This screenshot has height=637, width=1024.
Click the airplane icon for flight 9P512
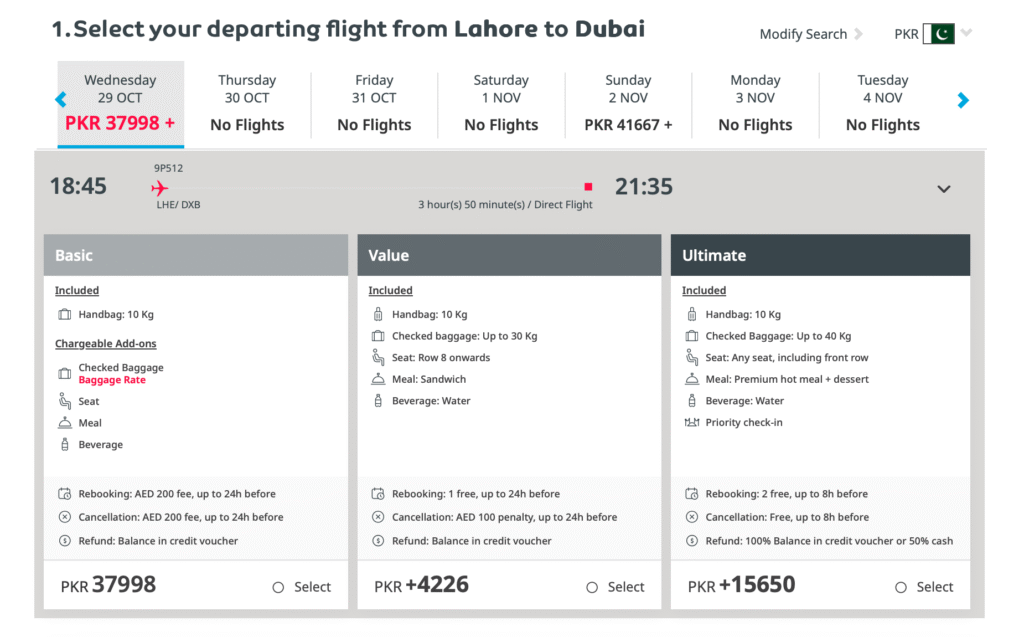click(160, 186)
